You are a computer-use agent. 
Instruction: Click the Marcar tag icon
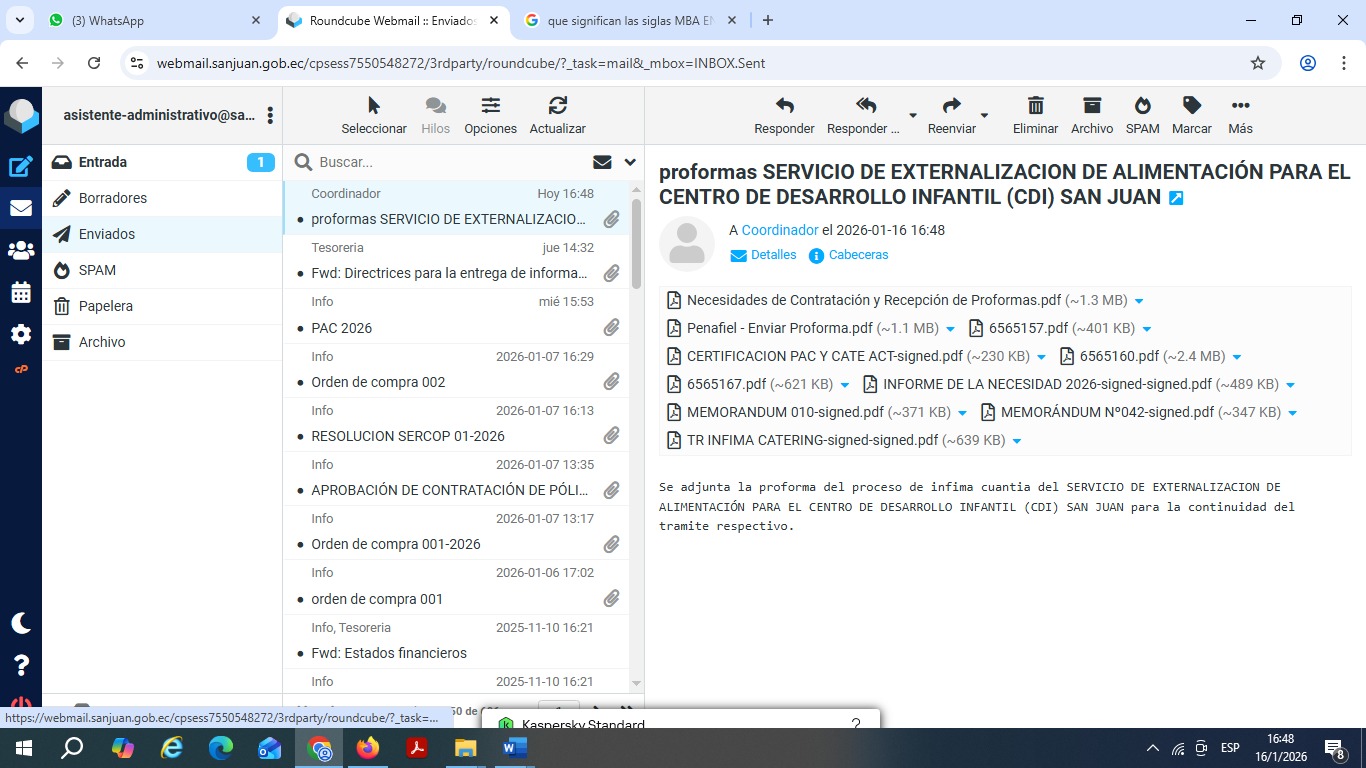click(x=1191, y=106)
